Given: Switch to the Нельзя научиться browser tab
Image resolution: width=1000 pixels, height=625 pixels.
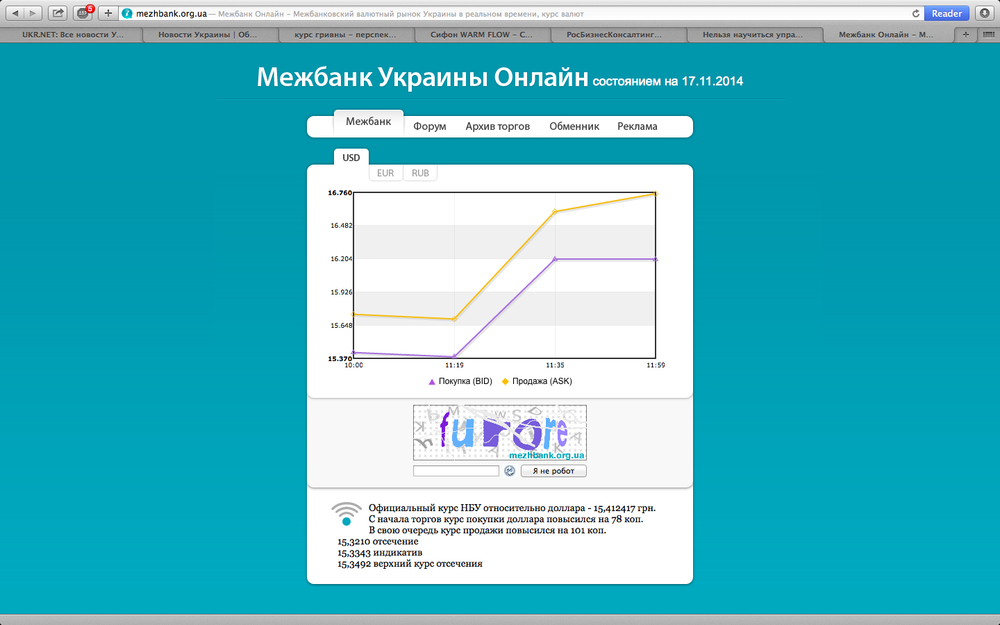Looking at the screenshot, I should [753, 34].
